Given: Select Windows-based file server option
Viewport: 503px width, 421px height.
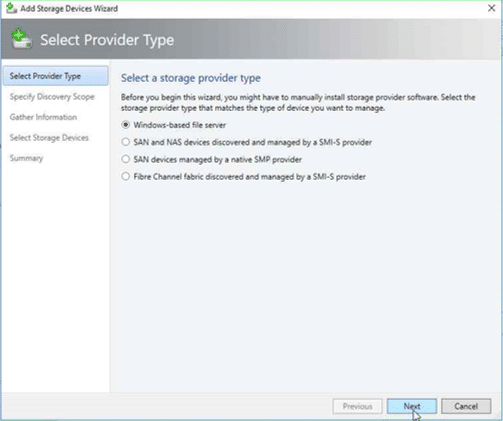Looking at the screenshot, I should tap(125, 125).
